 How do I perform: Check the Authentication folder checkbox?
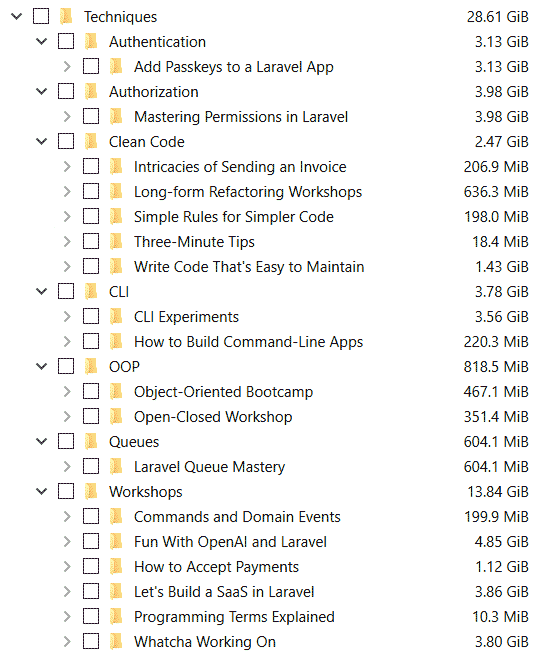66,41
